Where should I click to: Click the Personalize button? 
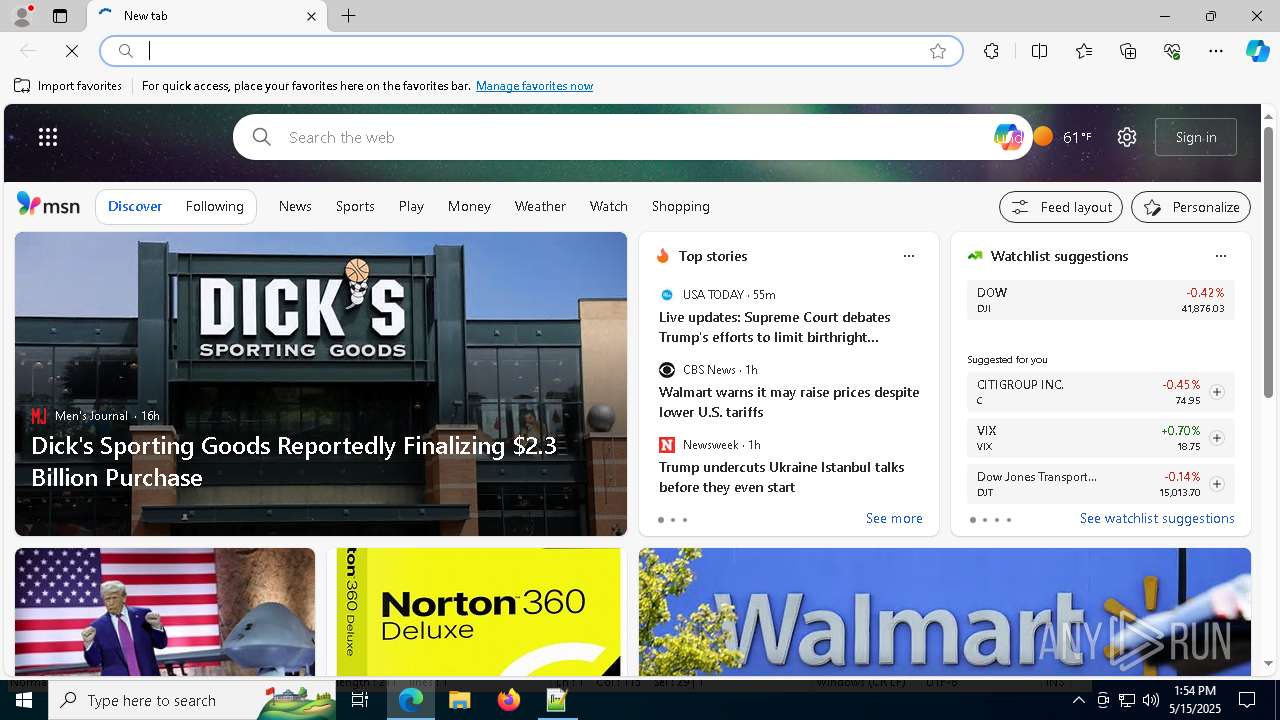pos(1191,207)
